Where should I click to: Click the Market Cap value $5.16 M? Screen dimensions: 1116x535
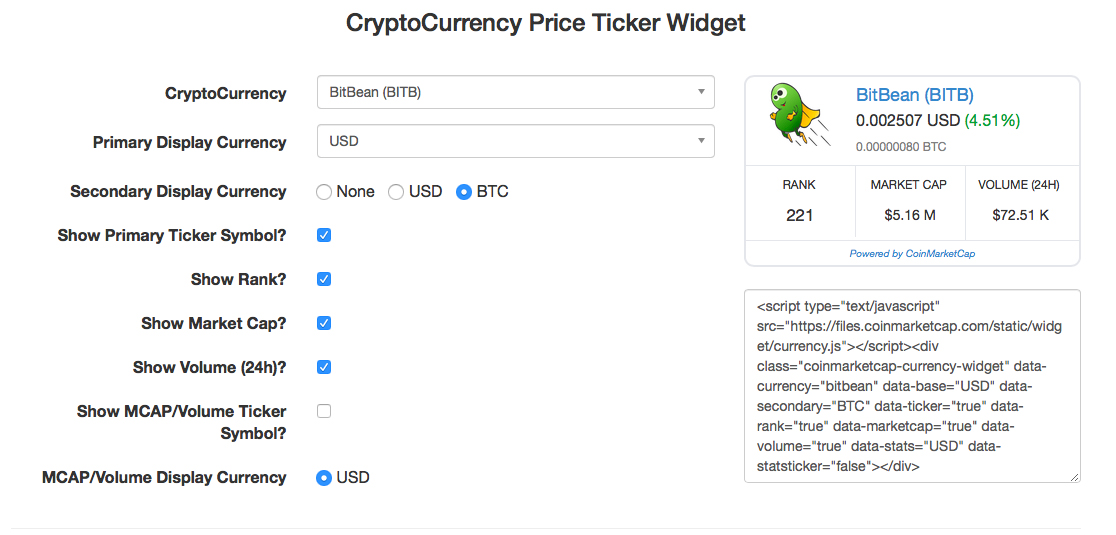point(909,215)
